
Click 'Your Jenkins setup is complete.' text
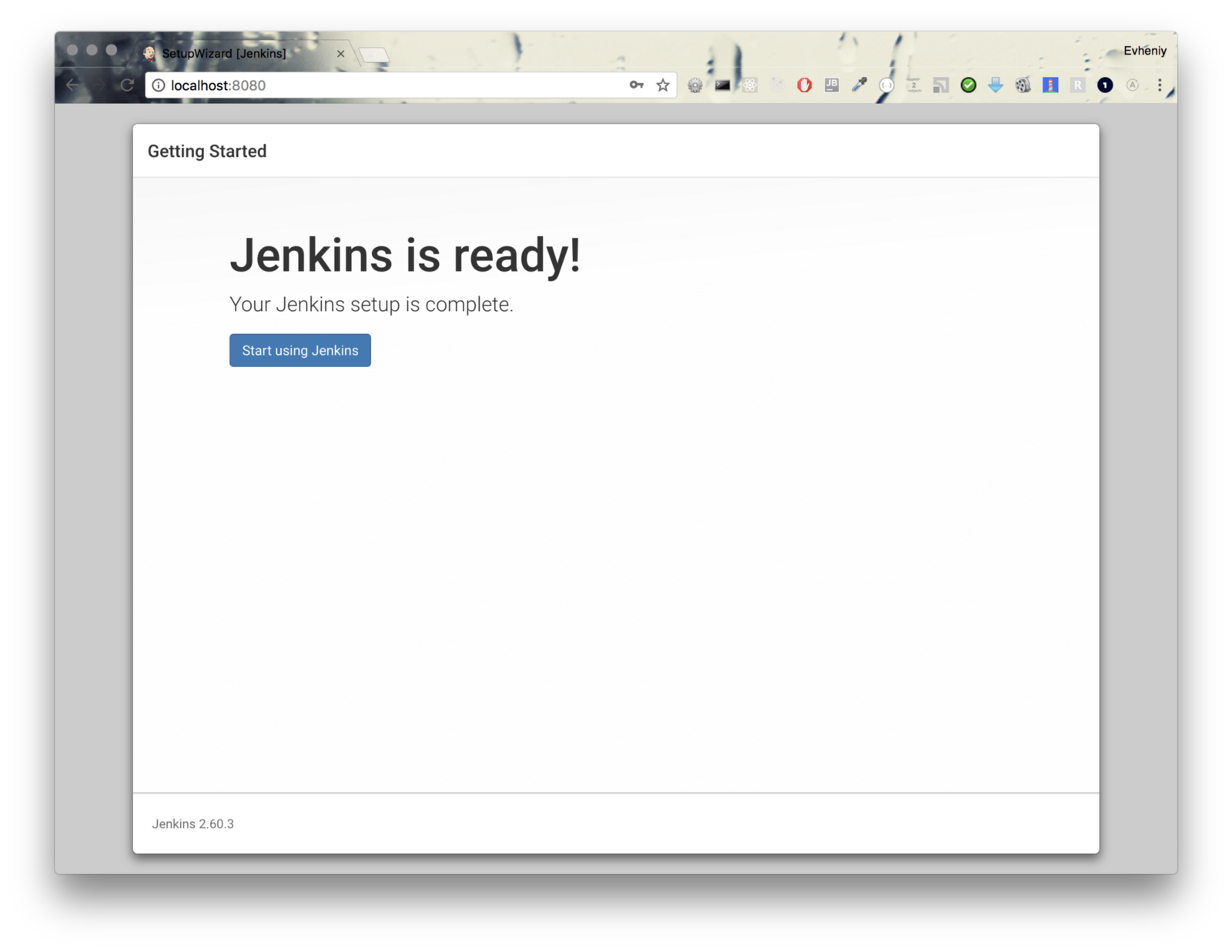coord(371,304)
